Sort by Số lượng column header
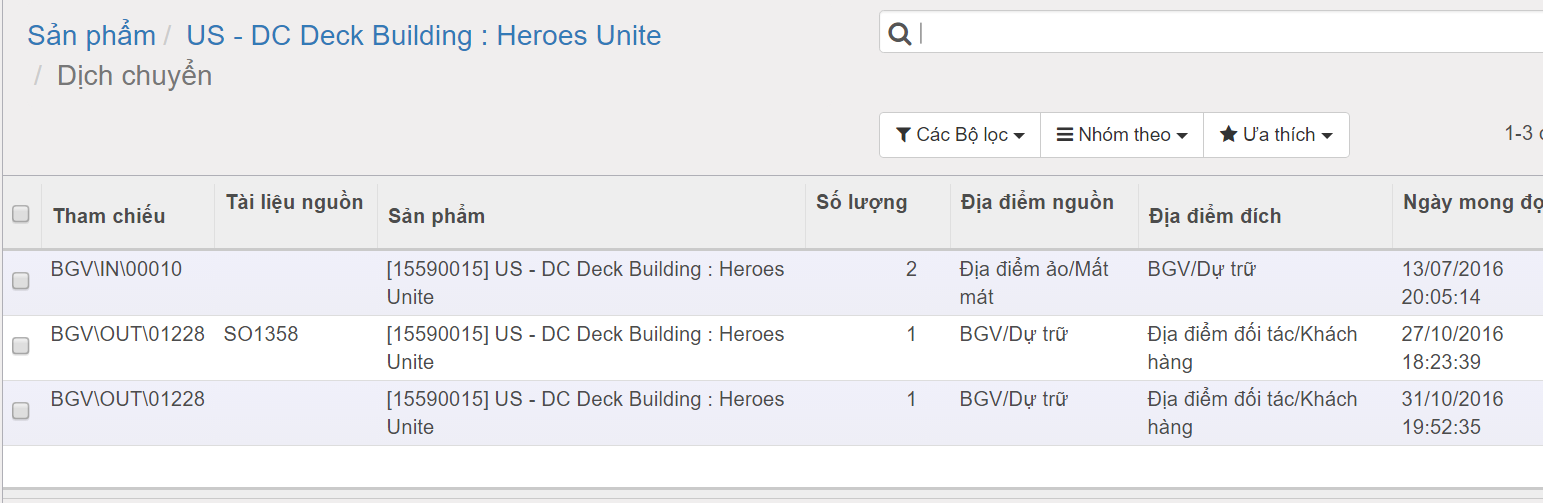The image size is (1543, 503). (862, 202)
